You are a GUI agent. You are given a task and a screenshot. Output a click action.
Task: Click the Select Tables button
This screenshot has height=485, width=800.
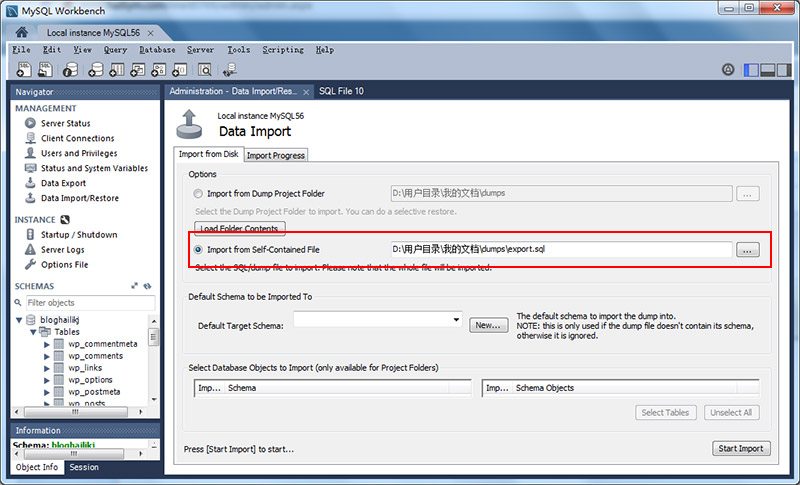(x=665, y=413)
